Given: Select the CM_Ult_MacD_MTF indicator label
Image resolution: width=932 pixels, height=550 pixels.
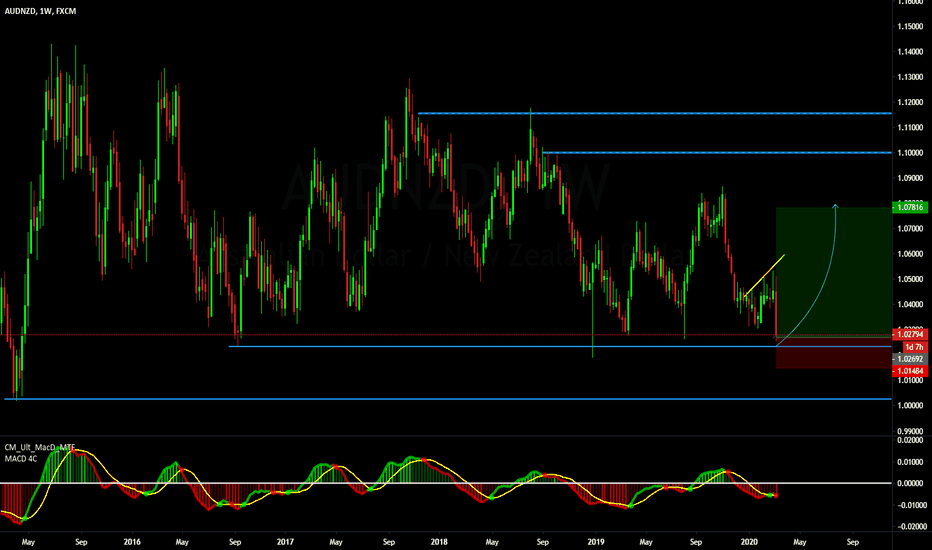Looking at the screenshot, I should coord(40,447).
